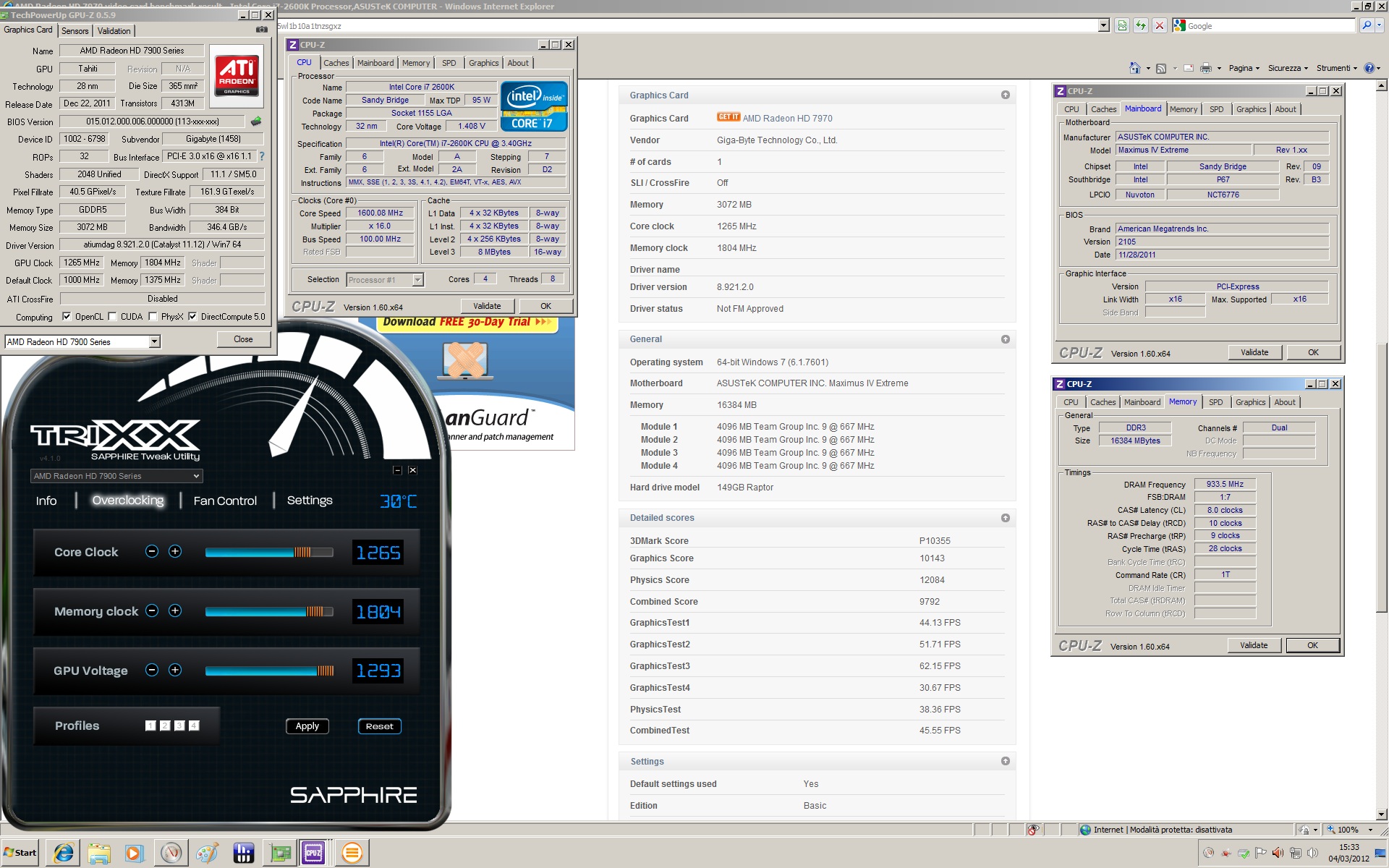Click the privacy report eye icon in status bar
The height and width of the screenshot is (868, 1389).
pos(1033,830)
